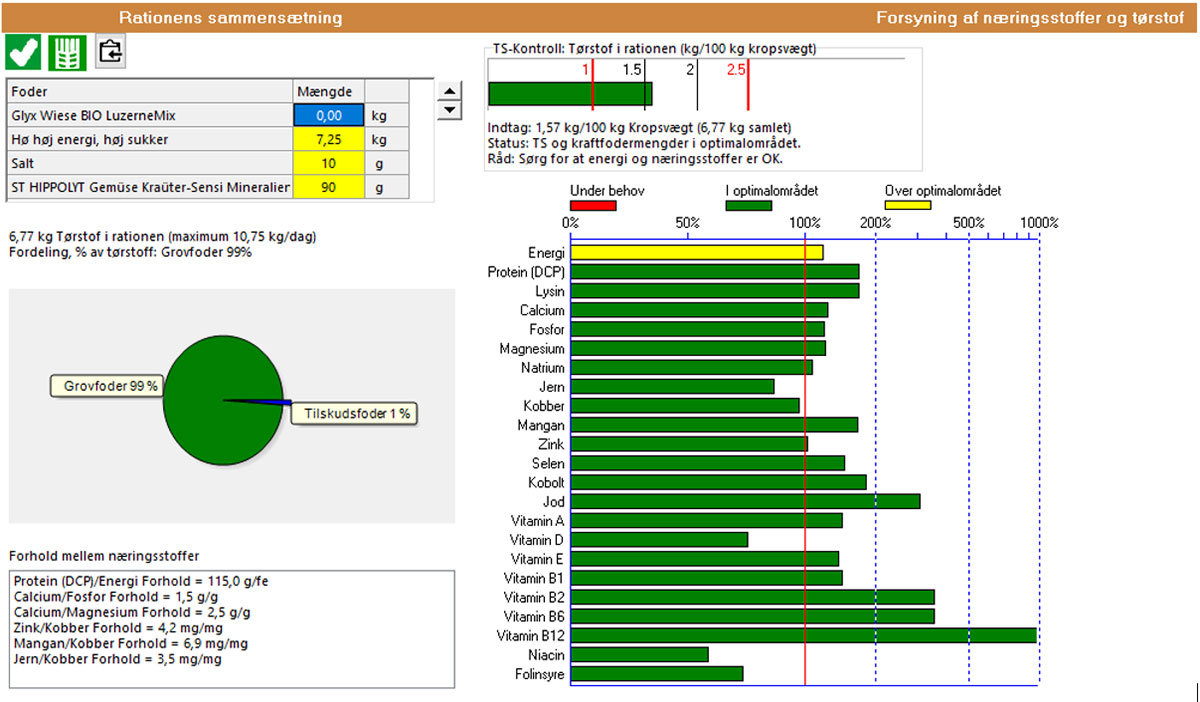Viewport: 1200px width, 702px height.
Task: Click the green checkmark icon
Action: click(x=23, y=52)
